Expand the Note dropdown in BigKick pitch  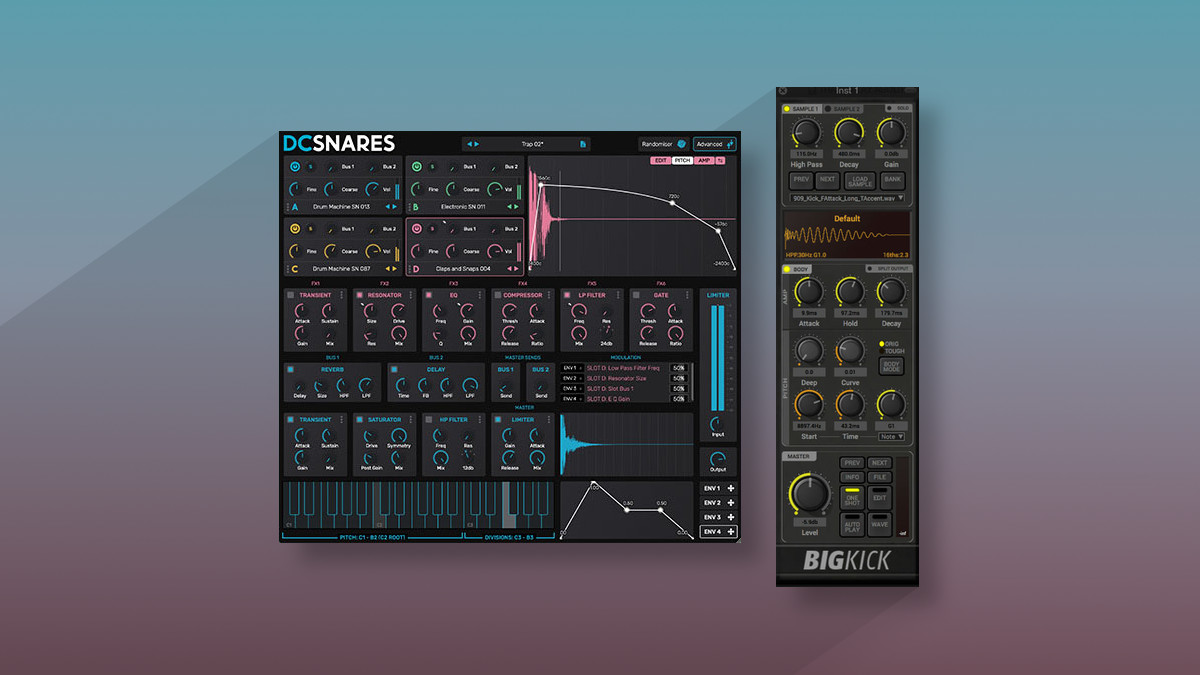pos(892,436)
